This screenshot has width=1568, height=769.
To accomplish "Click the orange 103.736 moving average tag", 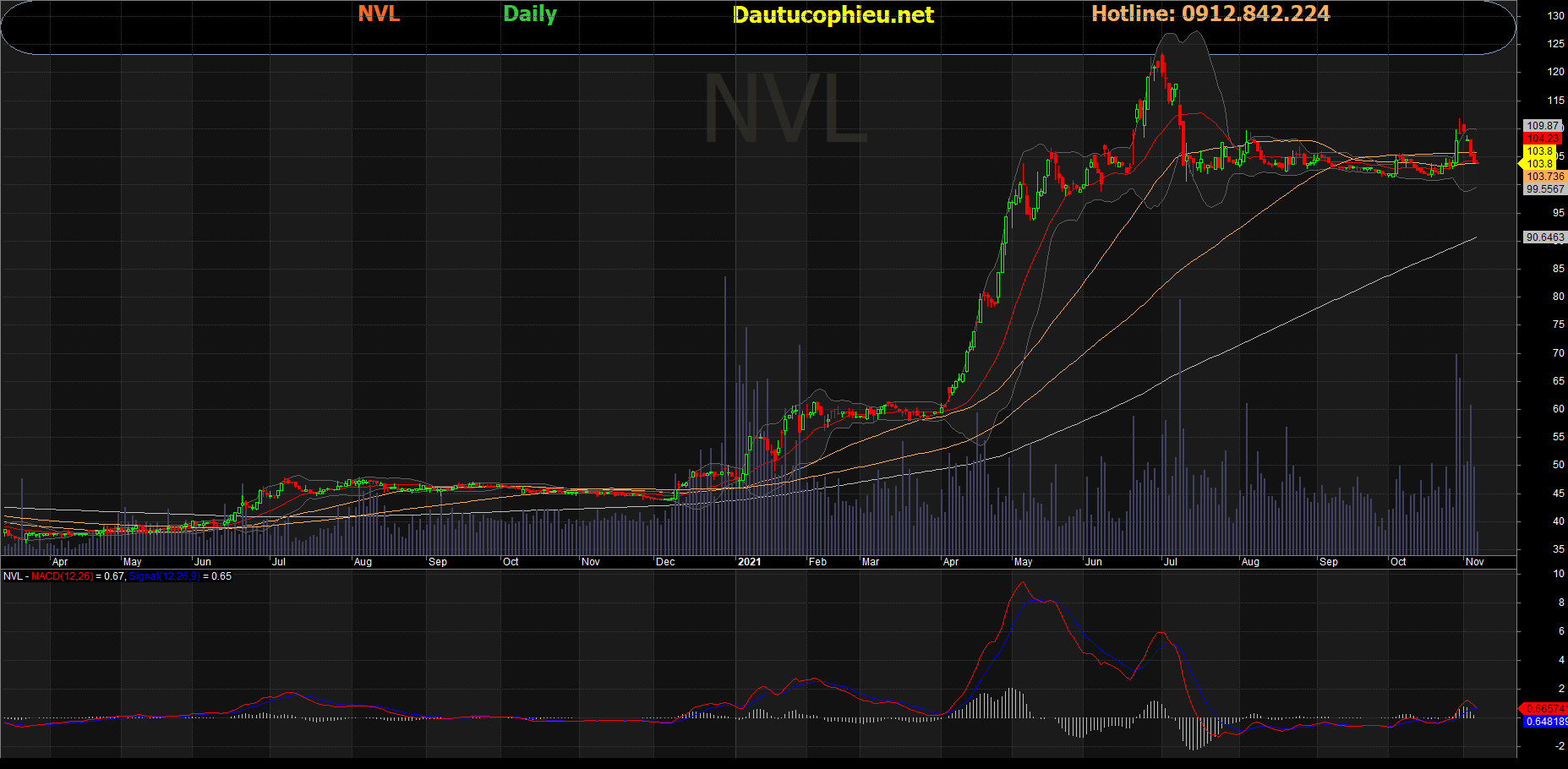I will pyautogui.click(x=1545, y=177).
